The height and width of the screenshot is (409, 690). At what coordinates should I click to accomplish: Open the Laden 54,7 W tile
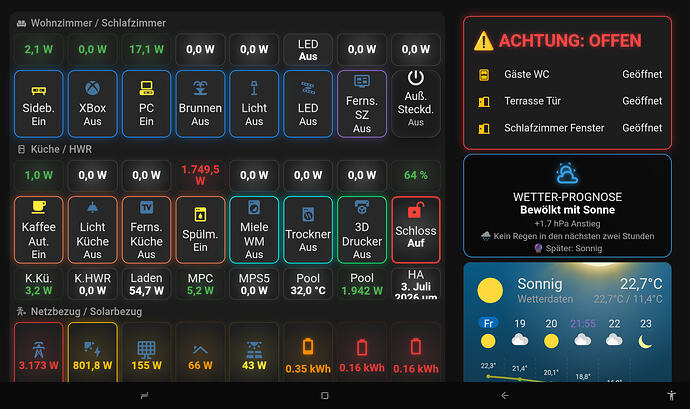147,284
